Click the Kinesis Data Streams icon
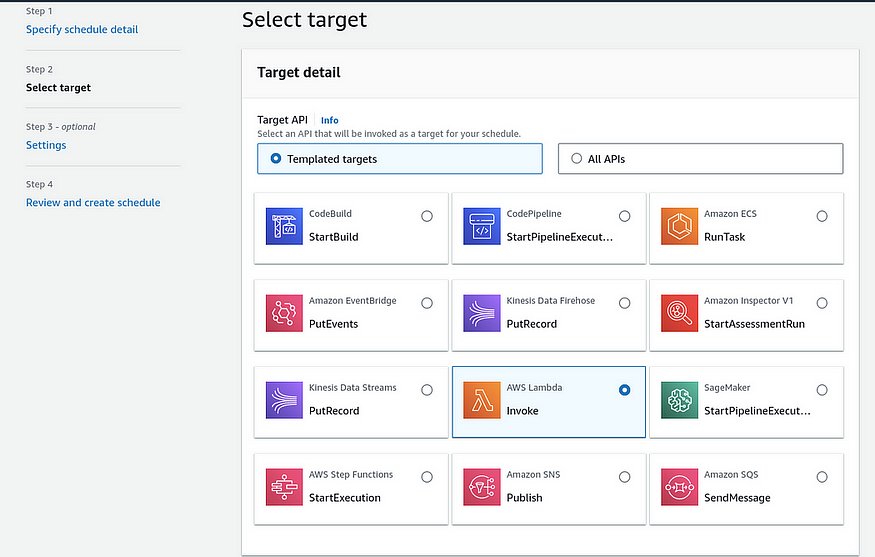 tap(284, 400)
